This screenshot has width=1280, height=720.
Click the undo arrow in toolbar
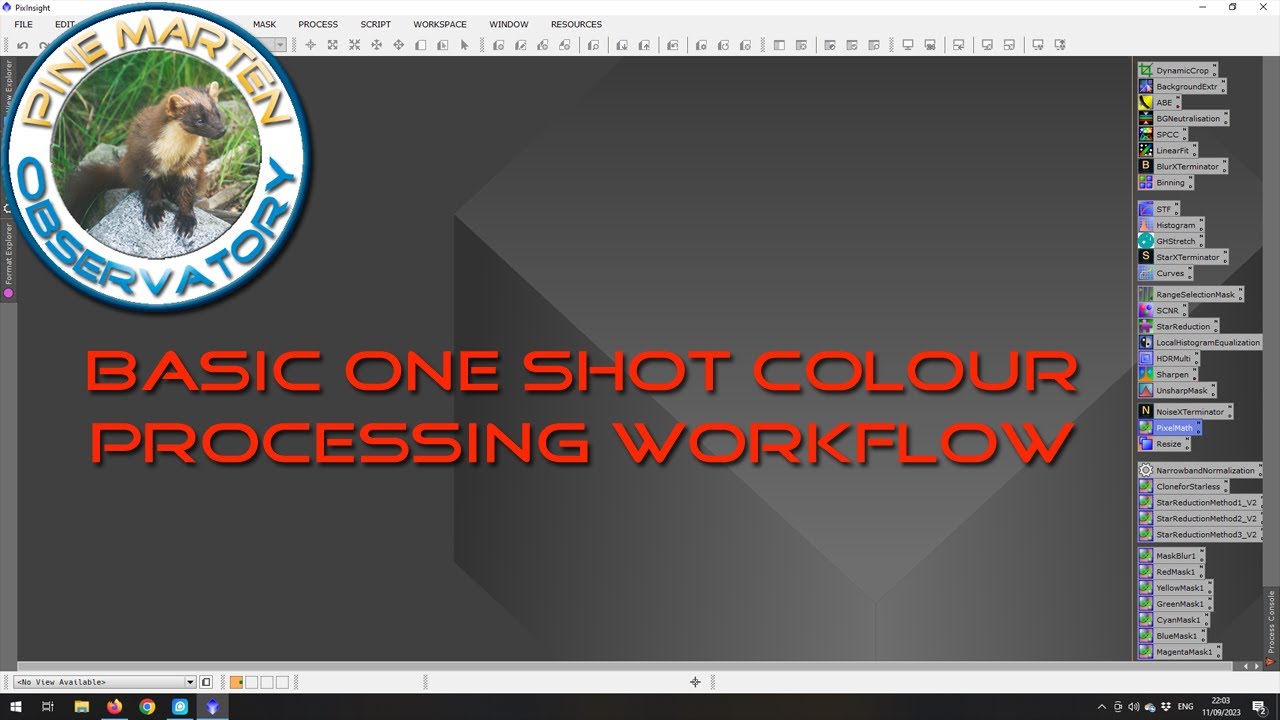click(x=23, y=45)
